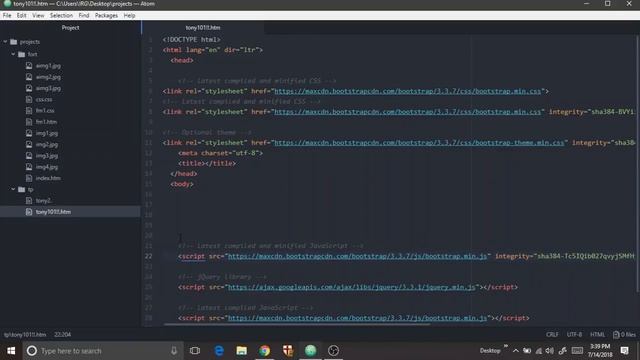The image size is (640, 360).
Task: Click the Cortana microphone icon
Action: point(174,351)
